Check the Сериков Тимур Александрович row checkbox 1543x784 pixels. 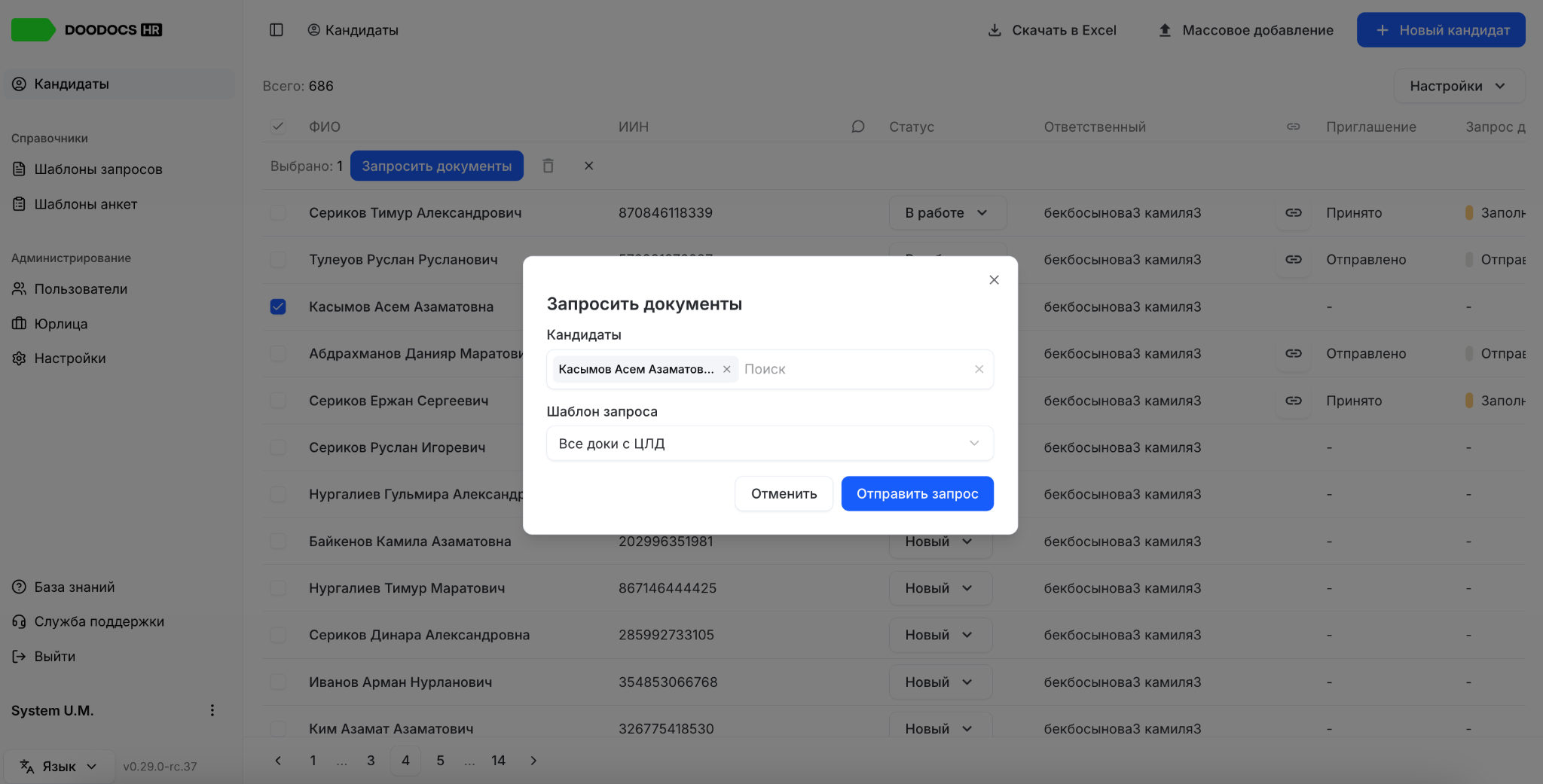point(278,213)
